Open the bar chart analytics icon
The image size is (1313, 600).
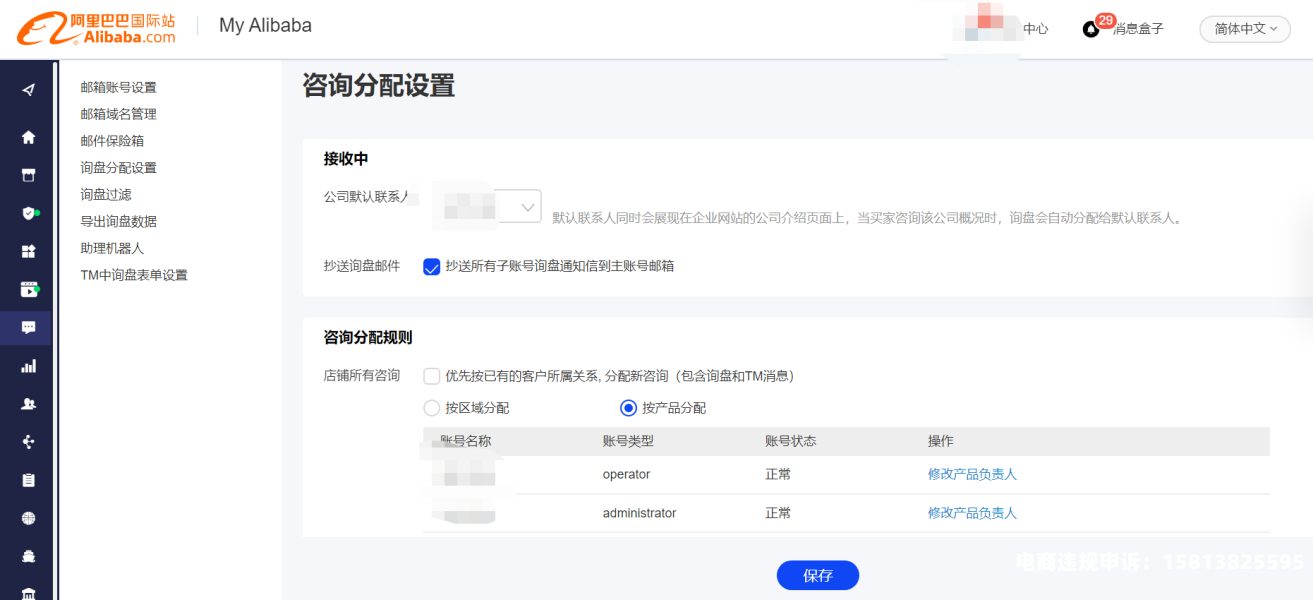pos(28,366)
